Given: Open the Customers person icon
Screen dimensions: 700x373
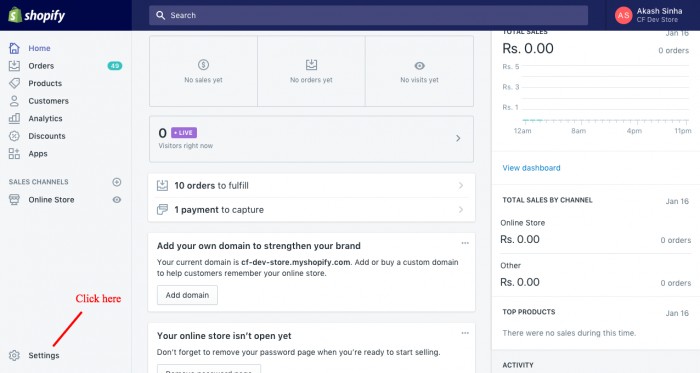Looking at the screenshot, I should tap(14, 101).
